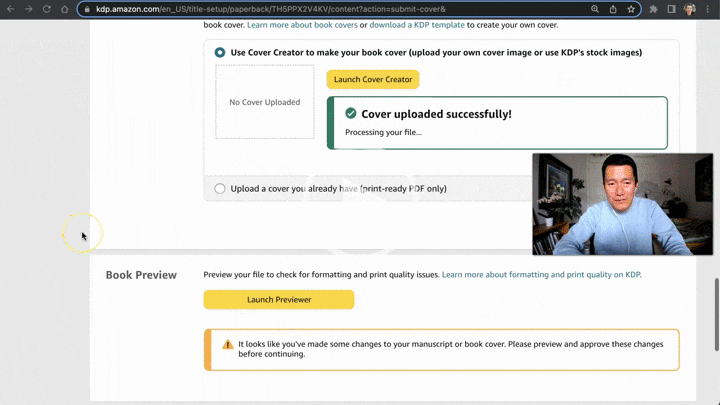Viewport: 720px width, 405px height.
Task: Click the webcam video overlay
Action: tap(623, 204)
